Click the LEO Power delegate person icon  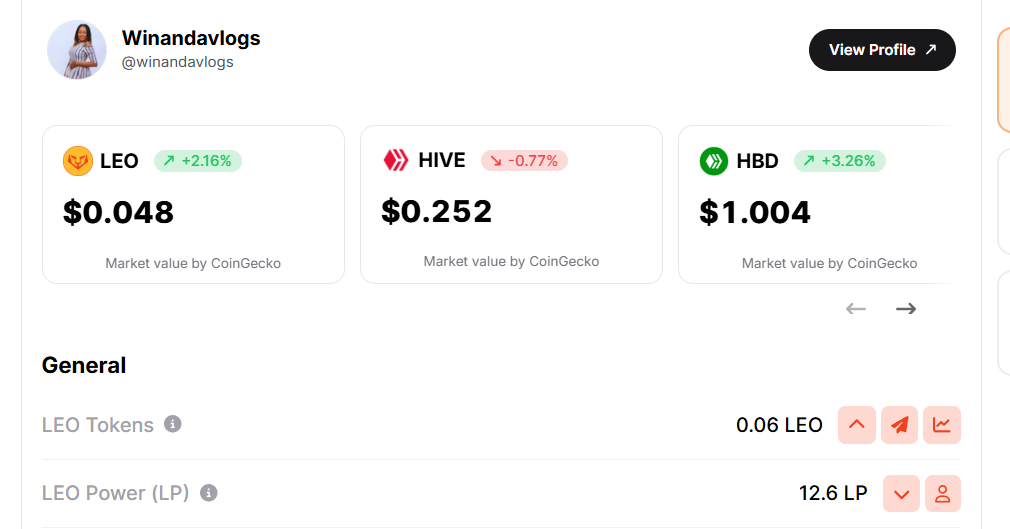(x=942, y=493)
